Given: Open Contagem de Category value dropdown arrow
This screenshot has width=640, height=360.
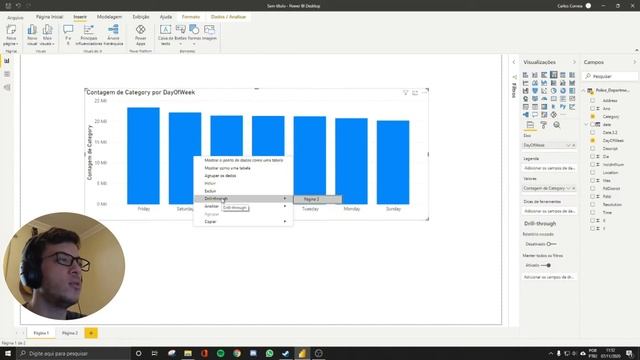Looking at the screenshot, I should pyautogui.click(x=569, y=188).
